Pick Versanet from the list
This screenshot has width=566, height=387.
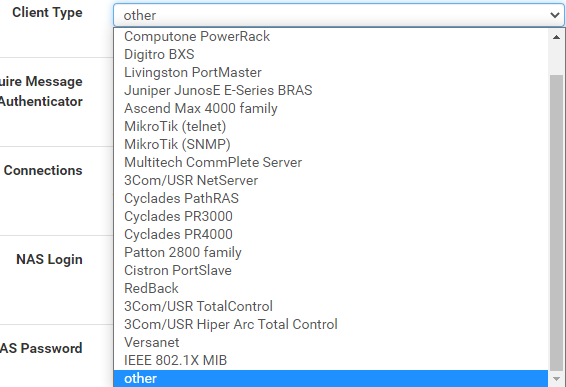tap(331, 343)
